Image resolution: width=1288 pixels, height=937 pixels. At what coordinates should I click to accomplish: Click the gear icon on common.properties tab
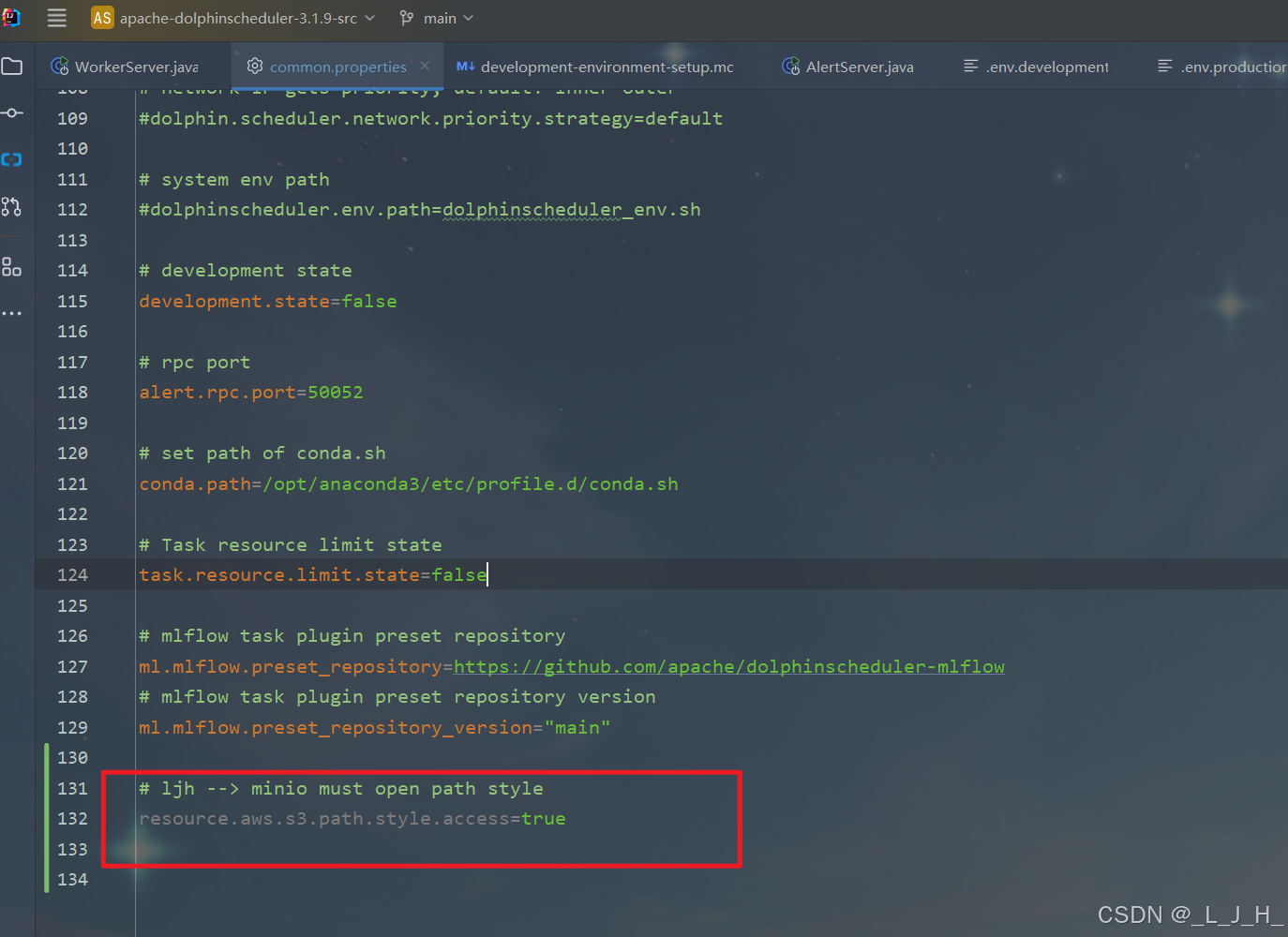pos(255,66)
